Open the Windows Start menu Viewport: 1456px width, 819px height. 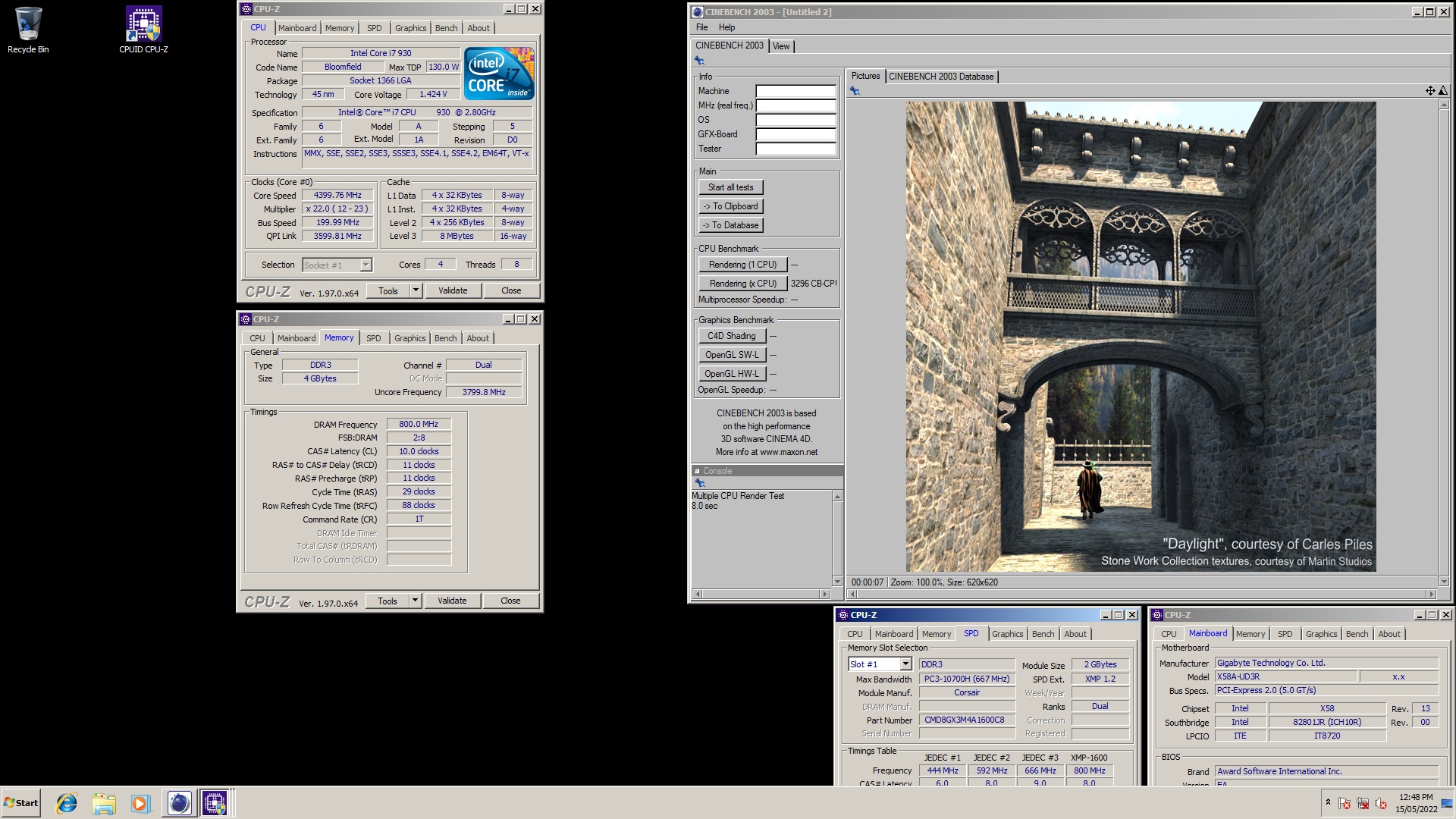[x=21, y=803]
